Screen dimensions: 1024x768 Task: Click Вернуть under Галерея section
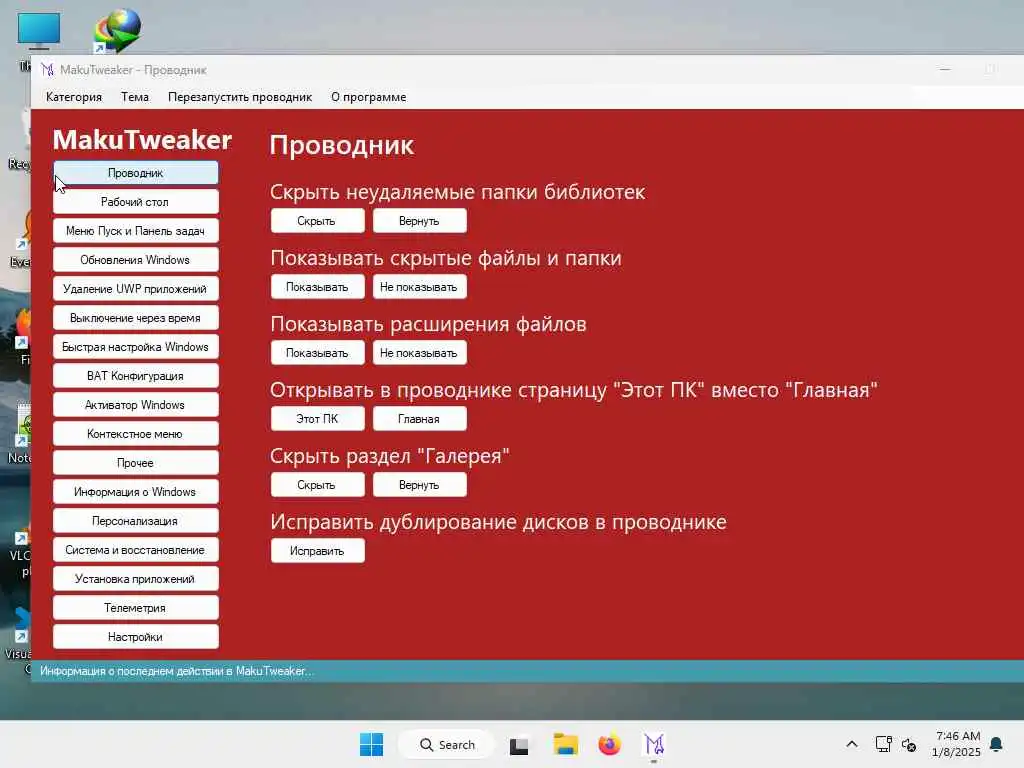pos(419,485)
